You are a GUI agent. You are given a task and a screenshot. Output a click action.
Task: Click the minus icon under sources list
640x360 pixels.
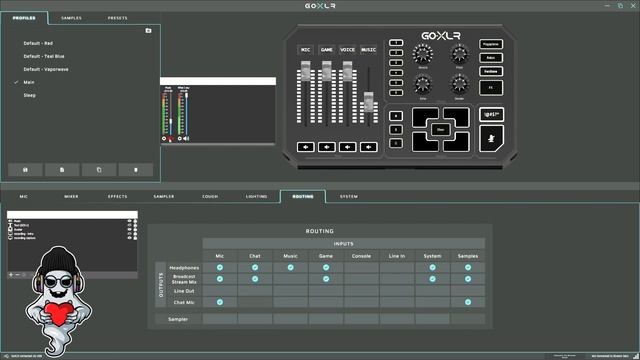click(18, 275)
